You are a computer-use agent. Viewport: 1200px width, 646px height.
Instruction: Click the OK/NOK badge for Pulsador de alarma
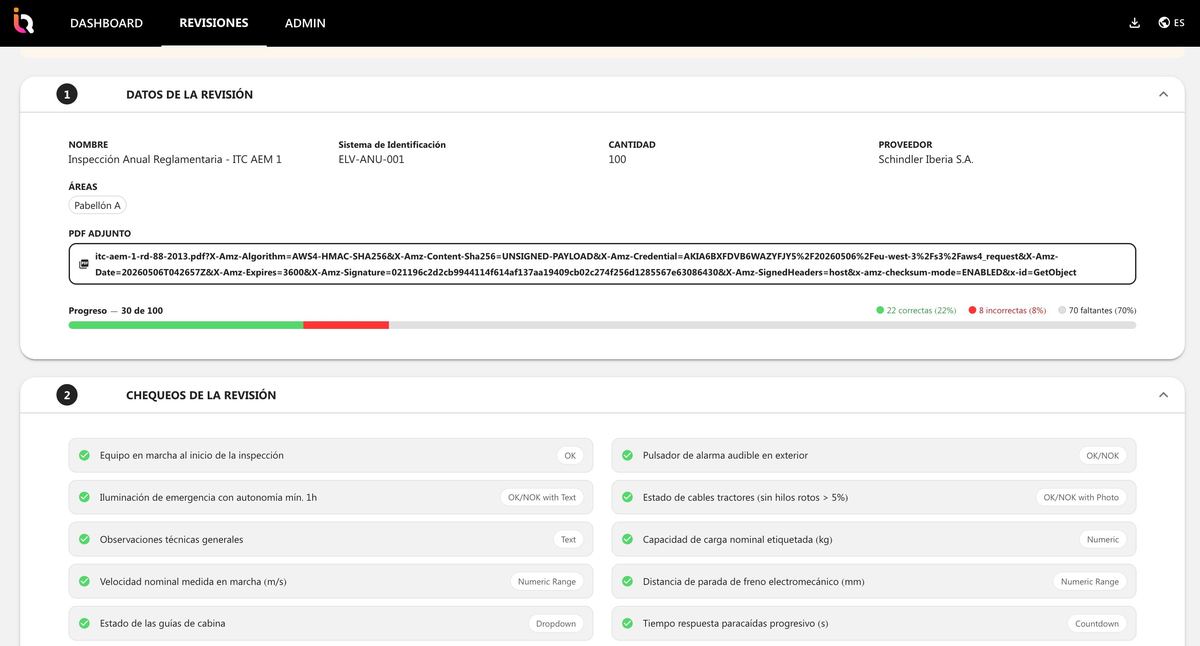click(1103, 456)
